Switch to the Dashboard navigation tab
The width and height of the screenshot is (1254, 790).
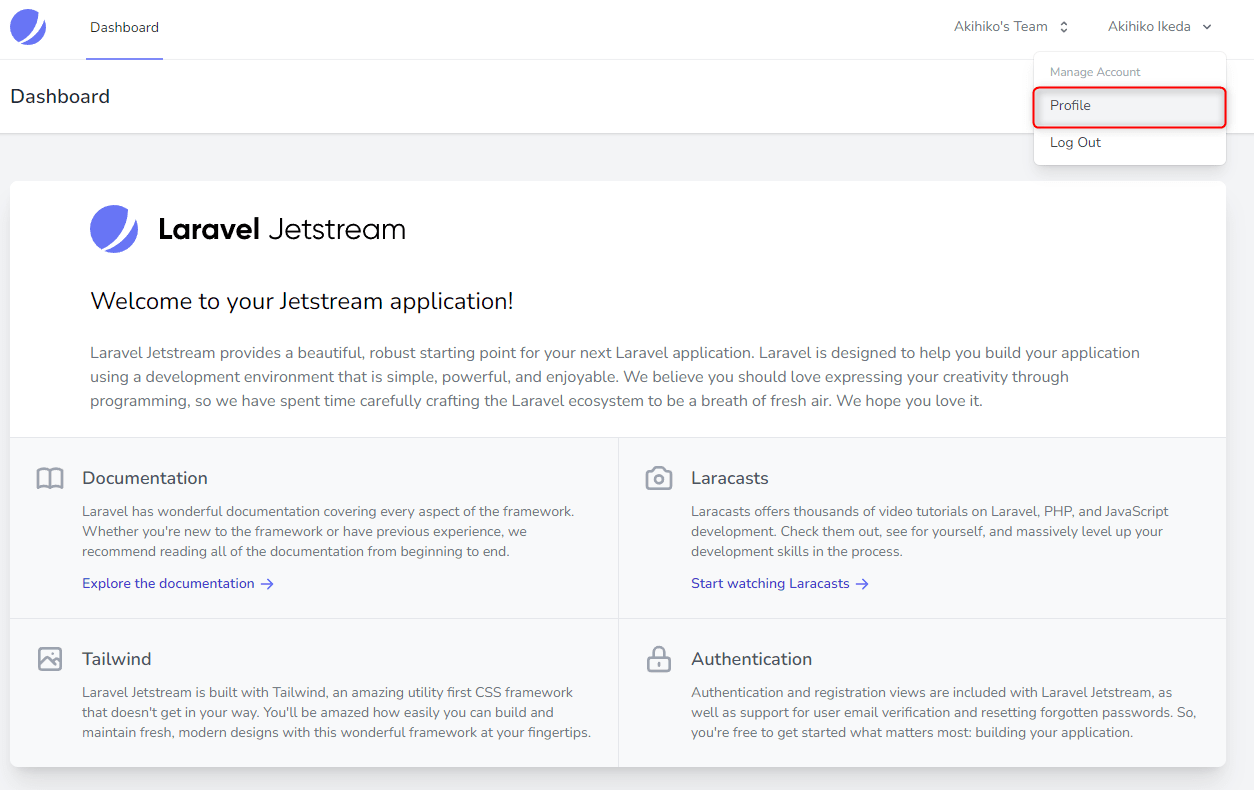click(x=124, y=27)
